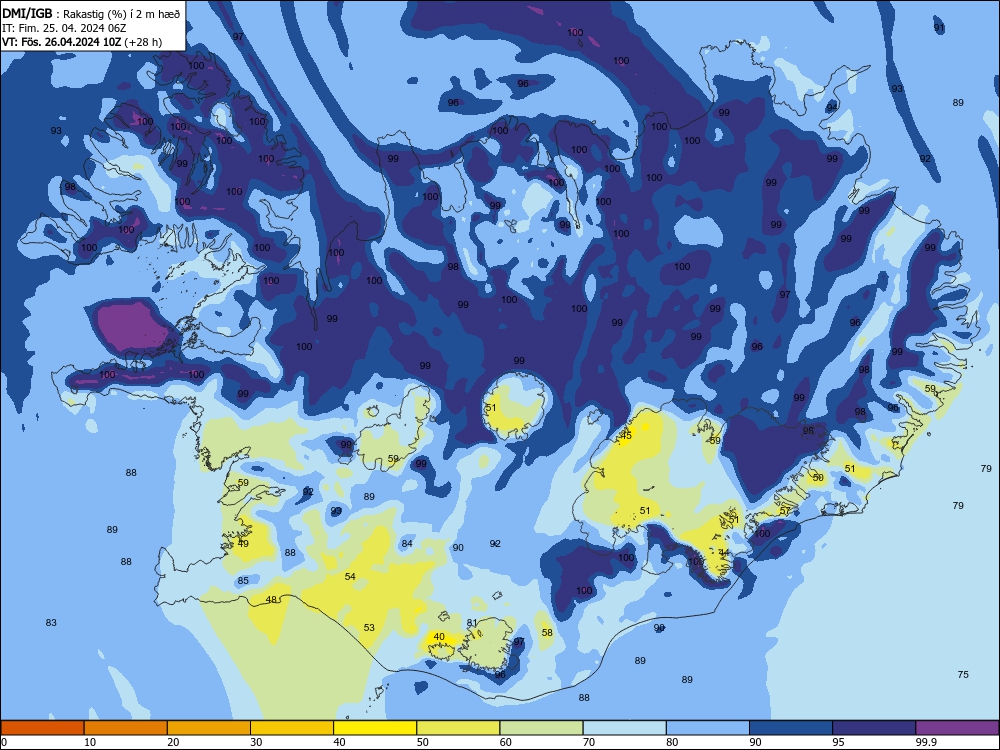Click the '20' legend tick label
1000x750 pixels.
click(173, 742)
